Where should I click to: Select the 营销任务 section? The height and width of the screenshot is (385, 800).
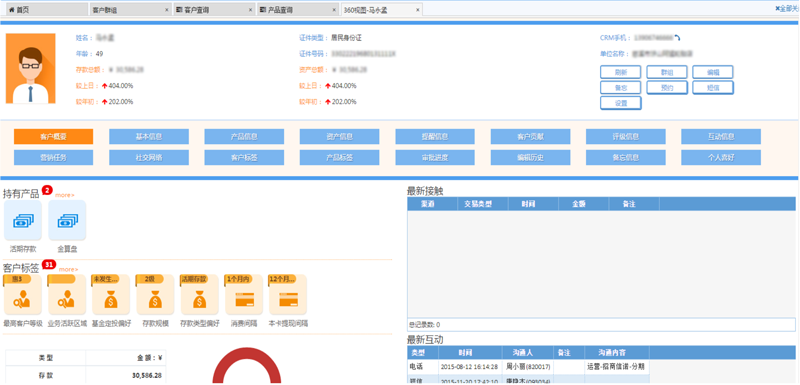coord(53,158)
